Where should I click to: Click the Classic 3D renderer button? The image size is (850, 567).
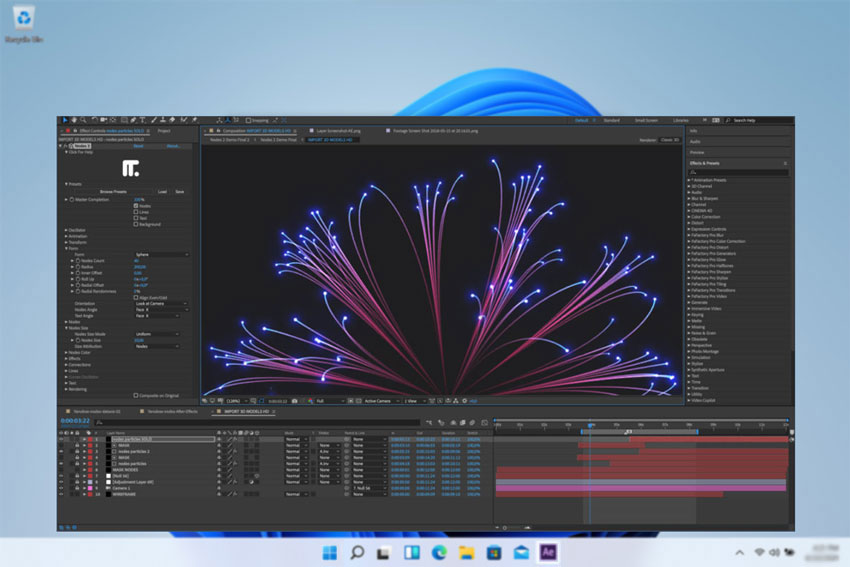(669, 140)
